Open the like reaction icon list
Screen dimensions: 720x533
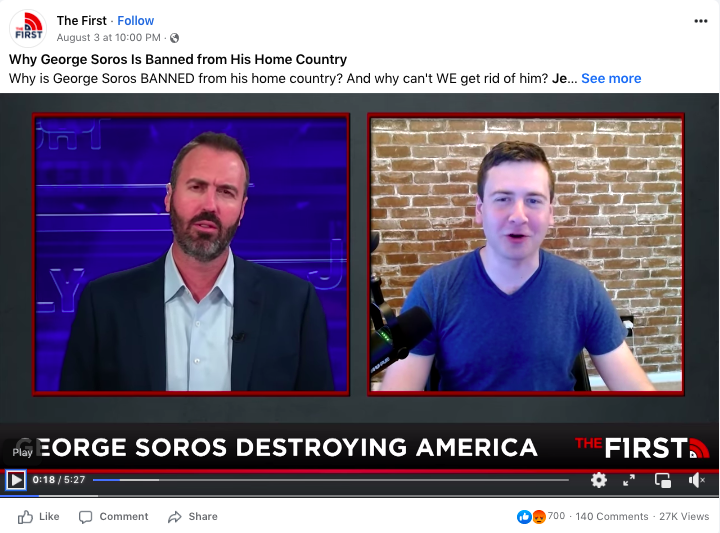(x=524, y=517)
